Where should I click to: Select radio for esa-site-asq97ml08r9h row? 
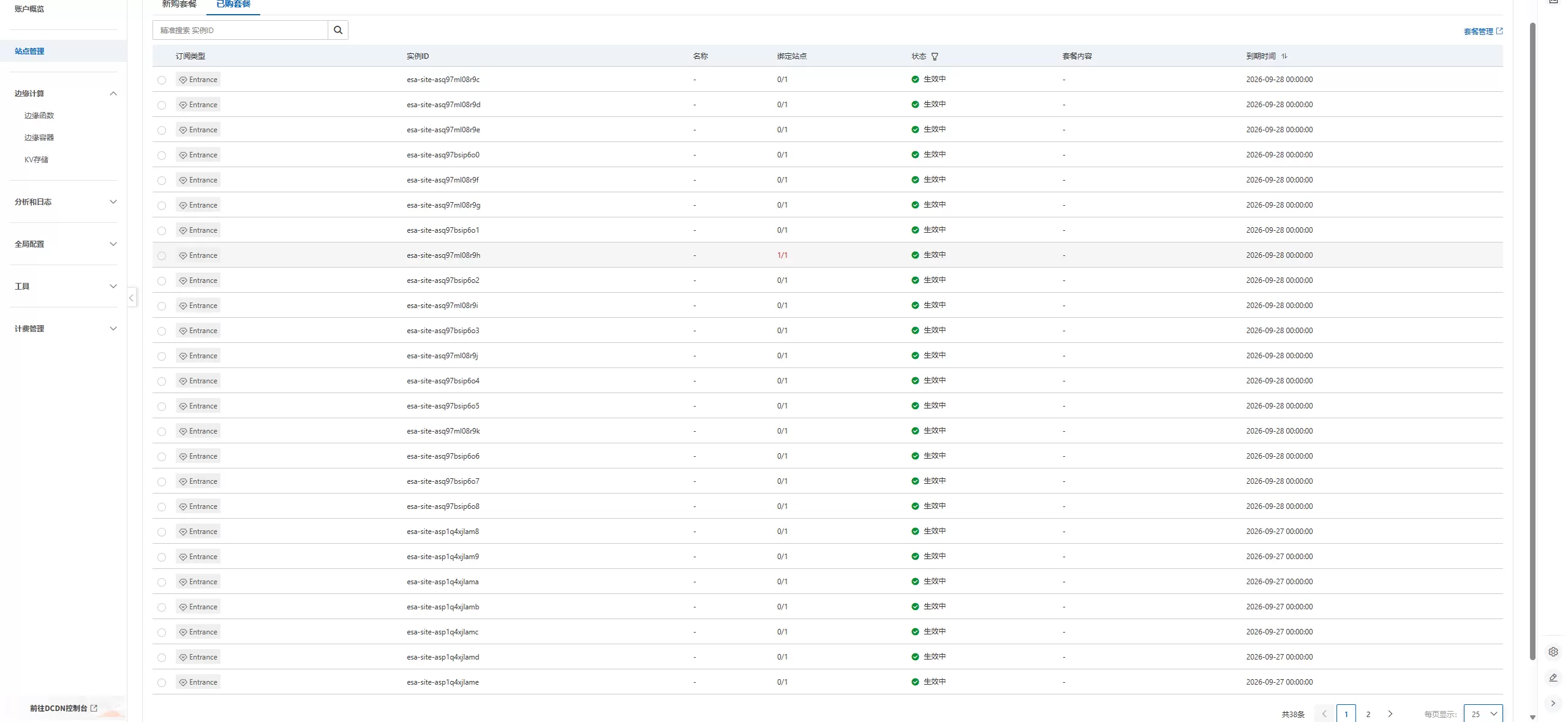[162, 256]
